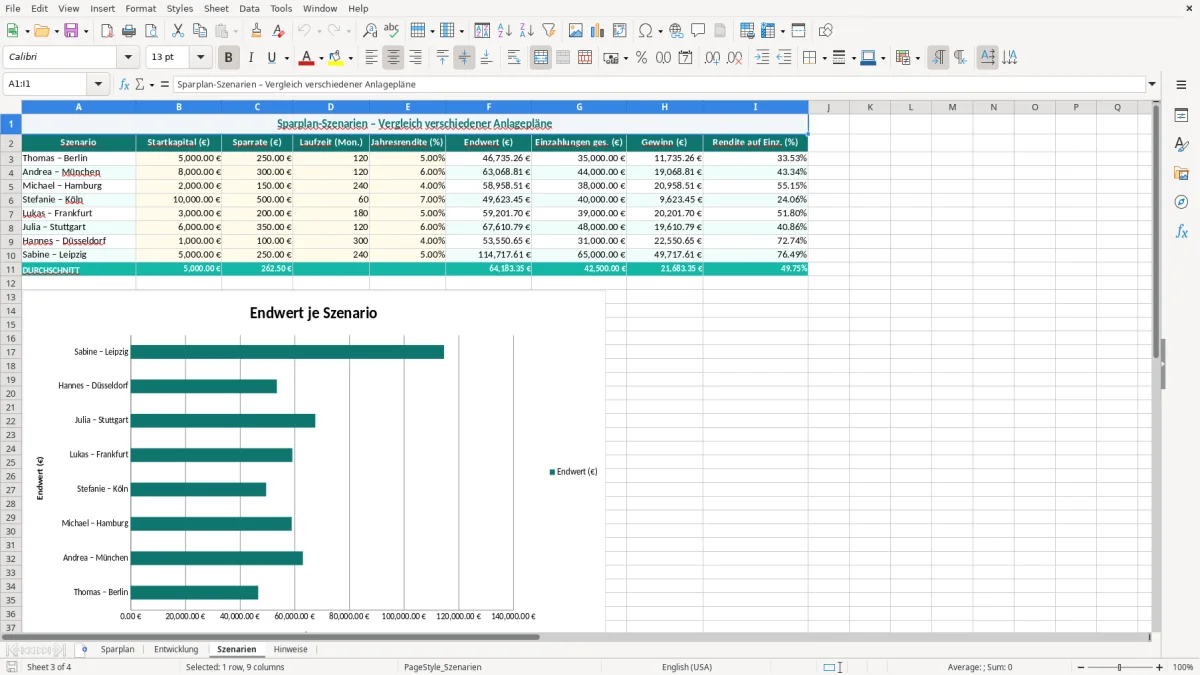1200x675 pixels.
Task: Toggle Center Horizontally alignment
Action: coord(394,58)
